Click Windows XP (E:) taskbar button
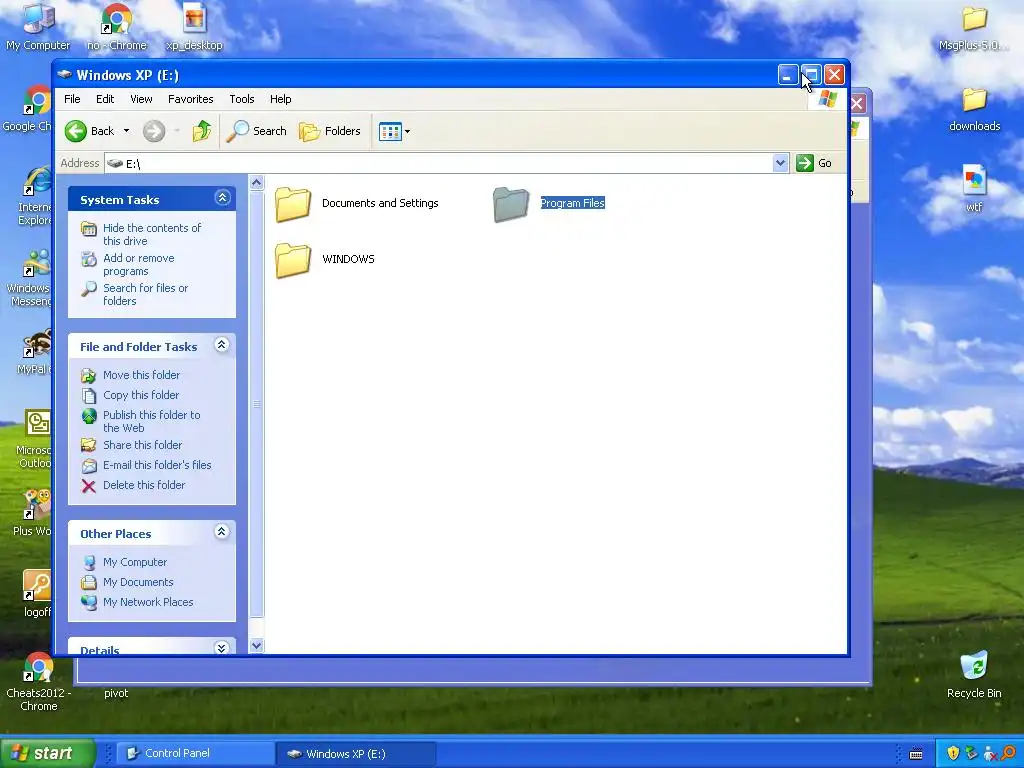1024x768 pixels. [x=357, y=754]
